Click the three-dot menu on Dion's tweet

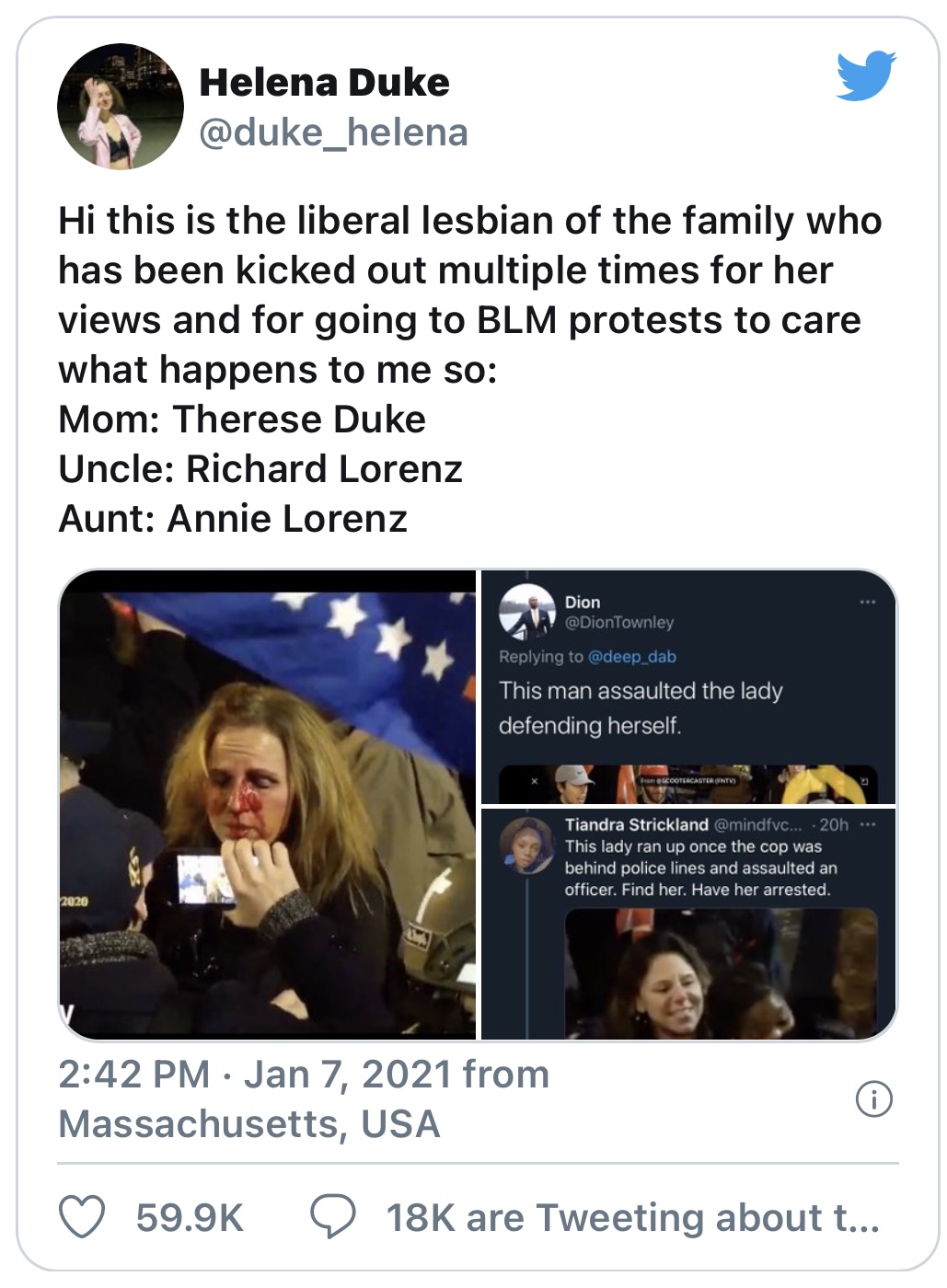(x=867, y=603)
